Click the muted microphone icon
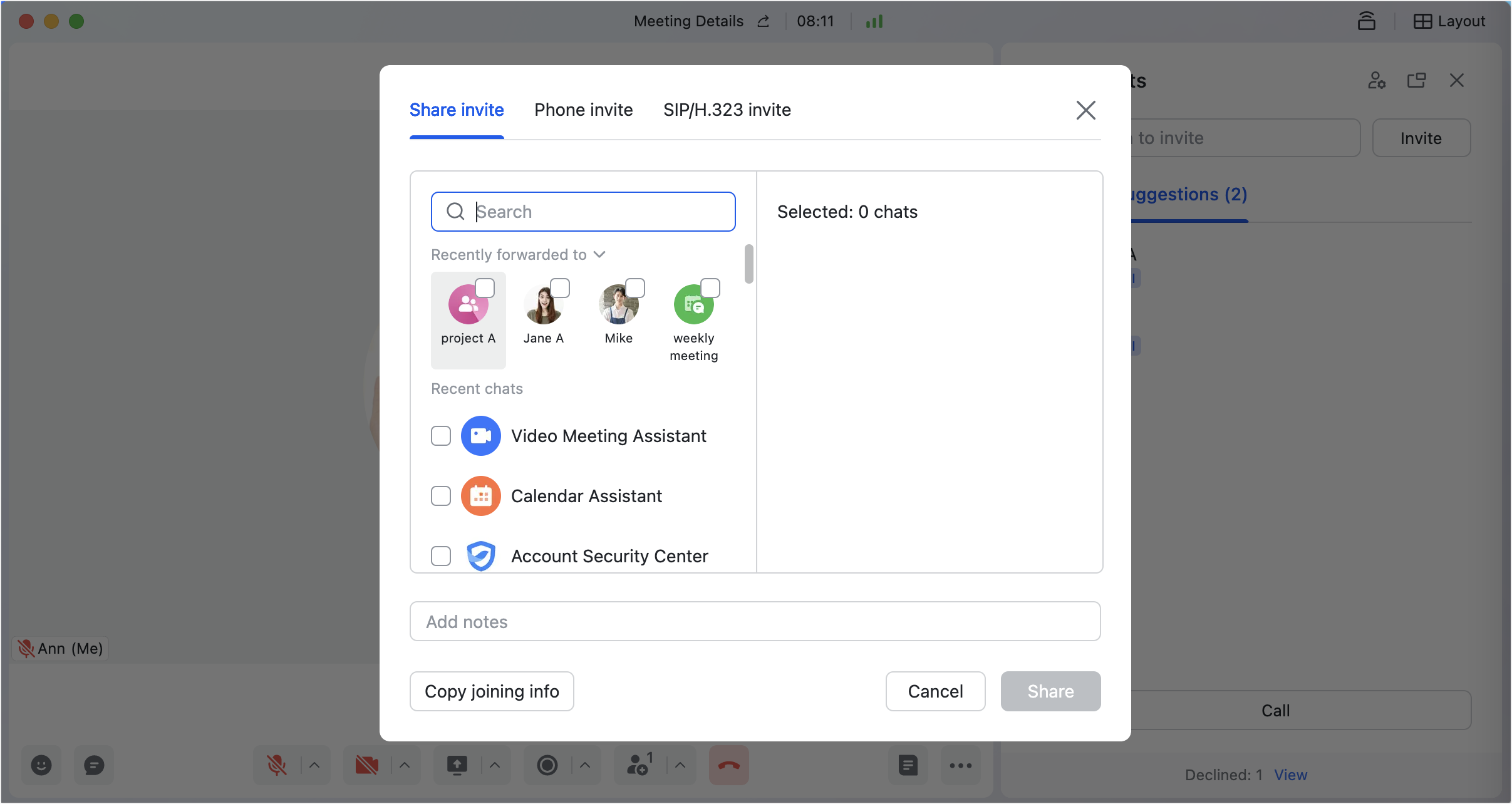 tap(277, 765)
